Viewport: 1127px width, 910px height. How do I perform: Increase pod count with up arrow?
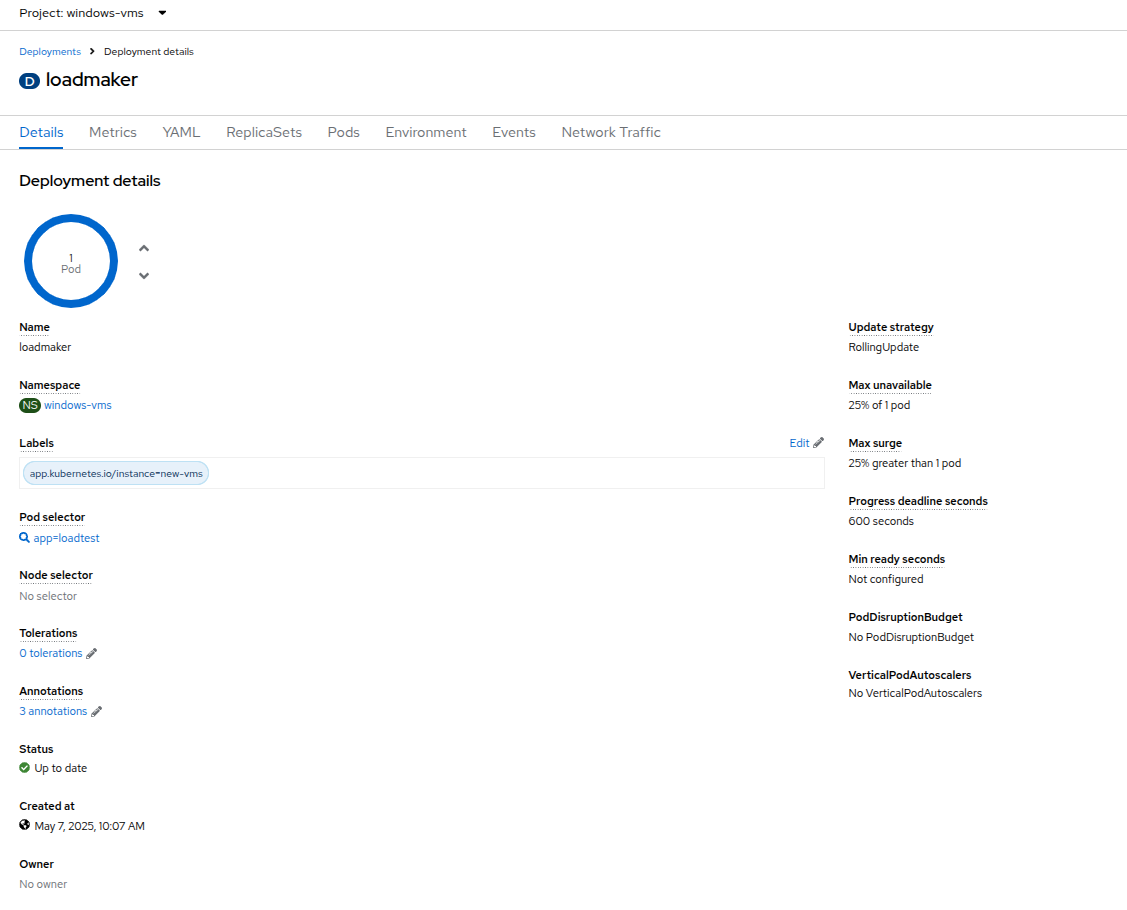tap(144, 249)
